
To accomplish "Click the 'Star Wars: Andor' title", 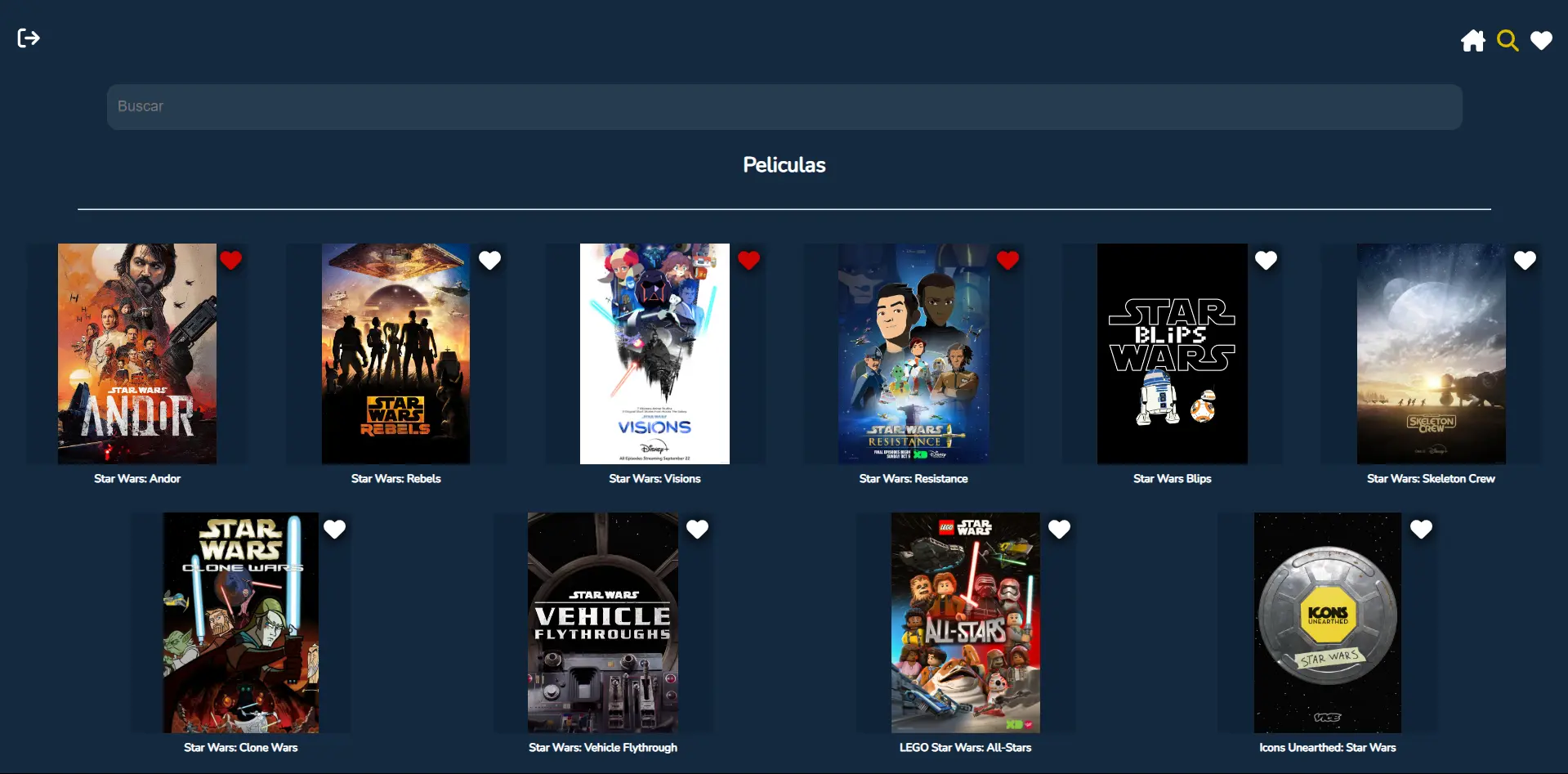I will (x=137, y=479).
